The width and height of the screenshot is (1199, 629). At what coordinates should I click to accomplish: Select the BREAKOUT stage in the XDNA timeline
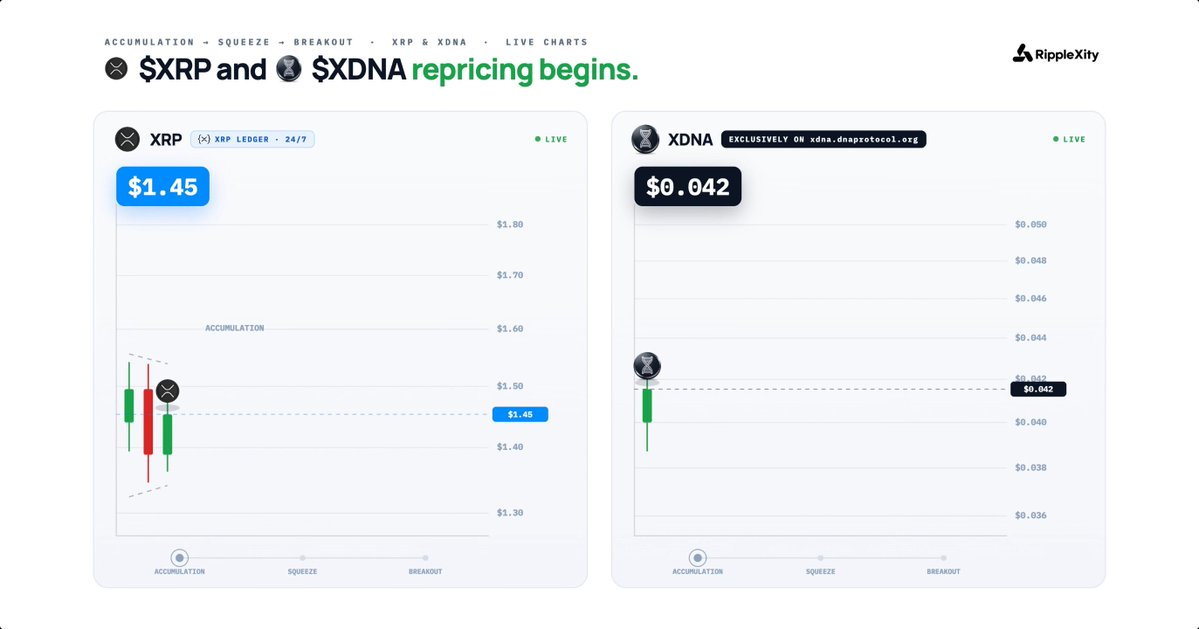click(x=944, y=565)
